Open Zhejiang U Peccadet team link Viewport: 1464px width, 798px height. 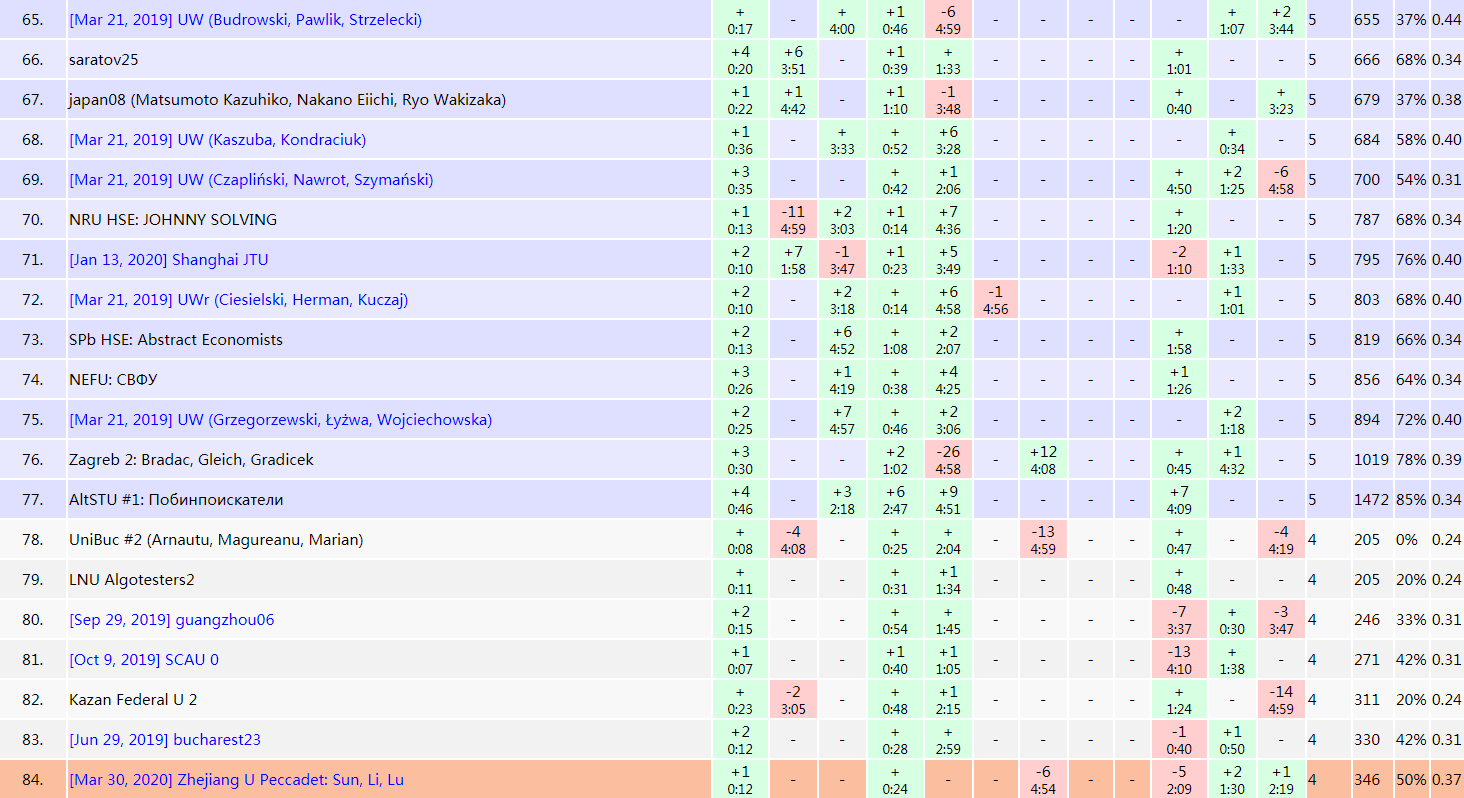236,780
